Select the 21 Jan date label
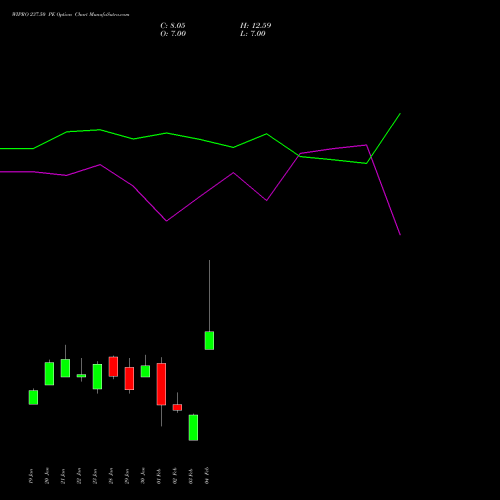Image resolution: width=500 pixels, height=500 pixels. pyautogui.click(x=63, y=476)
